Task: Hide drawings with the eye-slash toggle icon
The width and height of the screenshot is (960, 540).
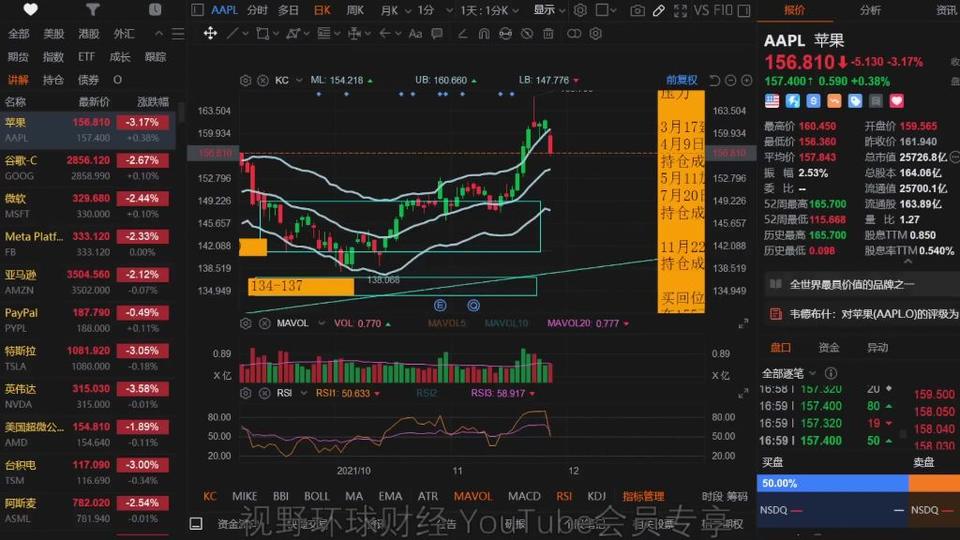Action: (527, 34)
